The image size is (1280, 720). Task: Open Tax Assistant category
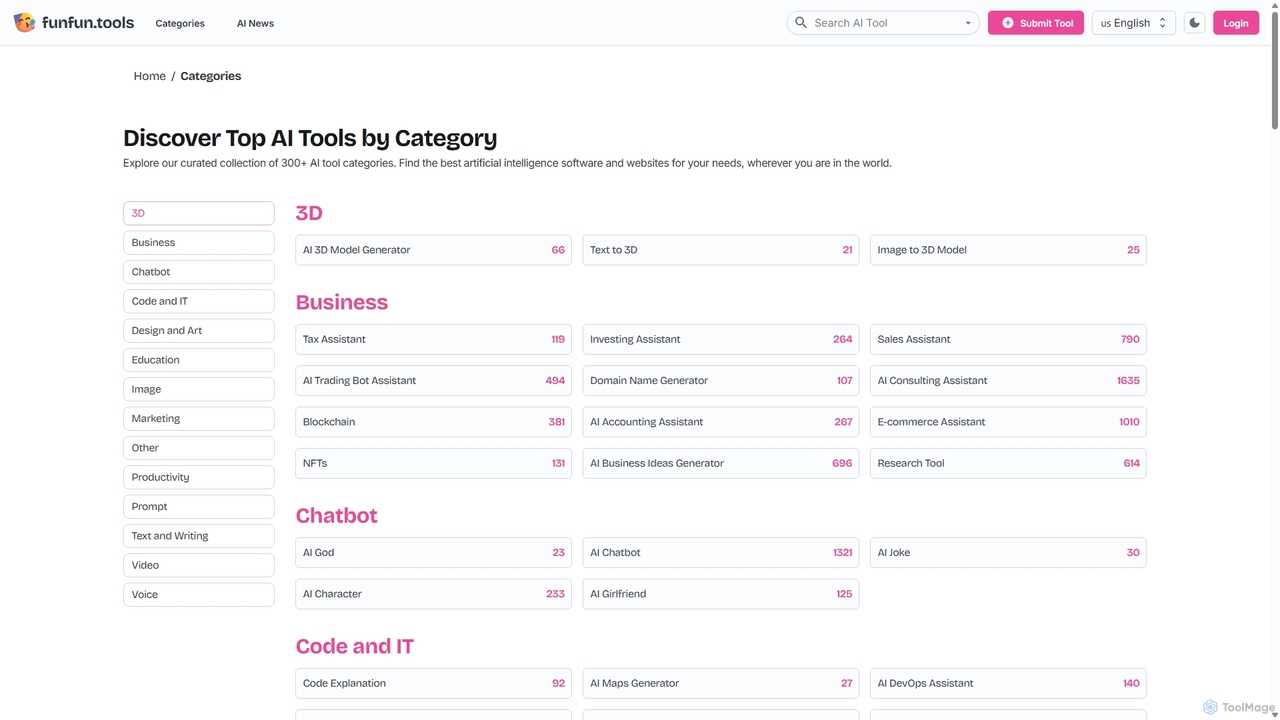(x=433, y=339)
